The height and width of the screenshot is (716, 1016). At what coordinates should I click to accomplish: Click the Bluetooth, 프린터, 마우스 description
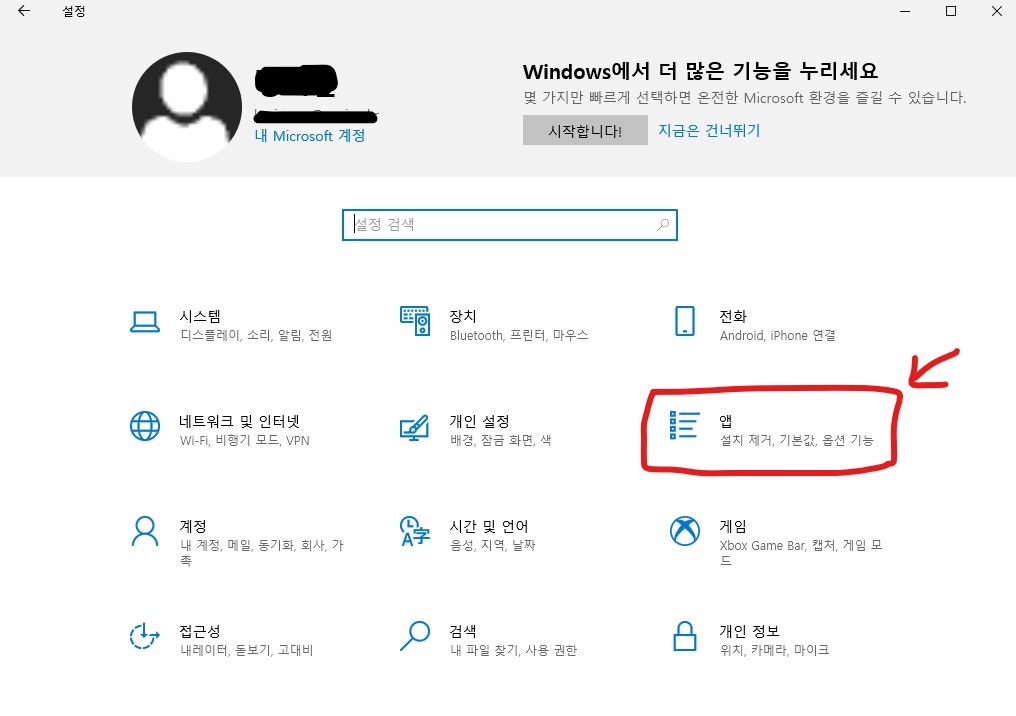point(519,335)
